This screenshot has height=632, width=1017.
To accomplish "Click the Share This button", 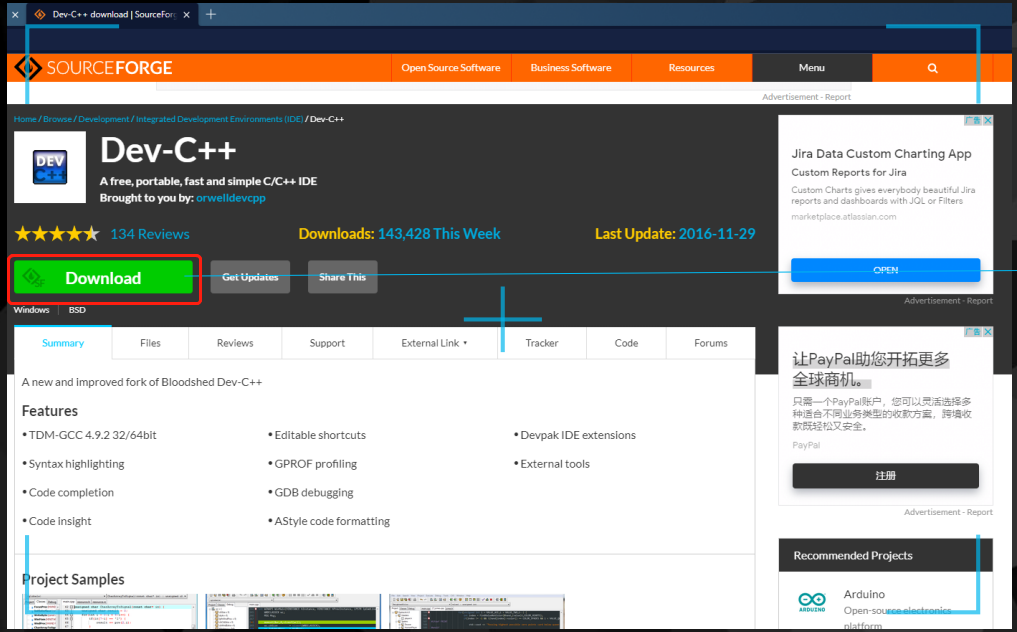I will [342, 277].
